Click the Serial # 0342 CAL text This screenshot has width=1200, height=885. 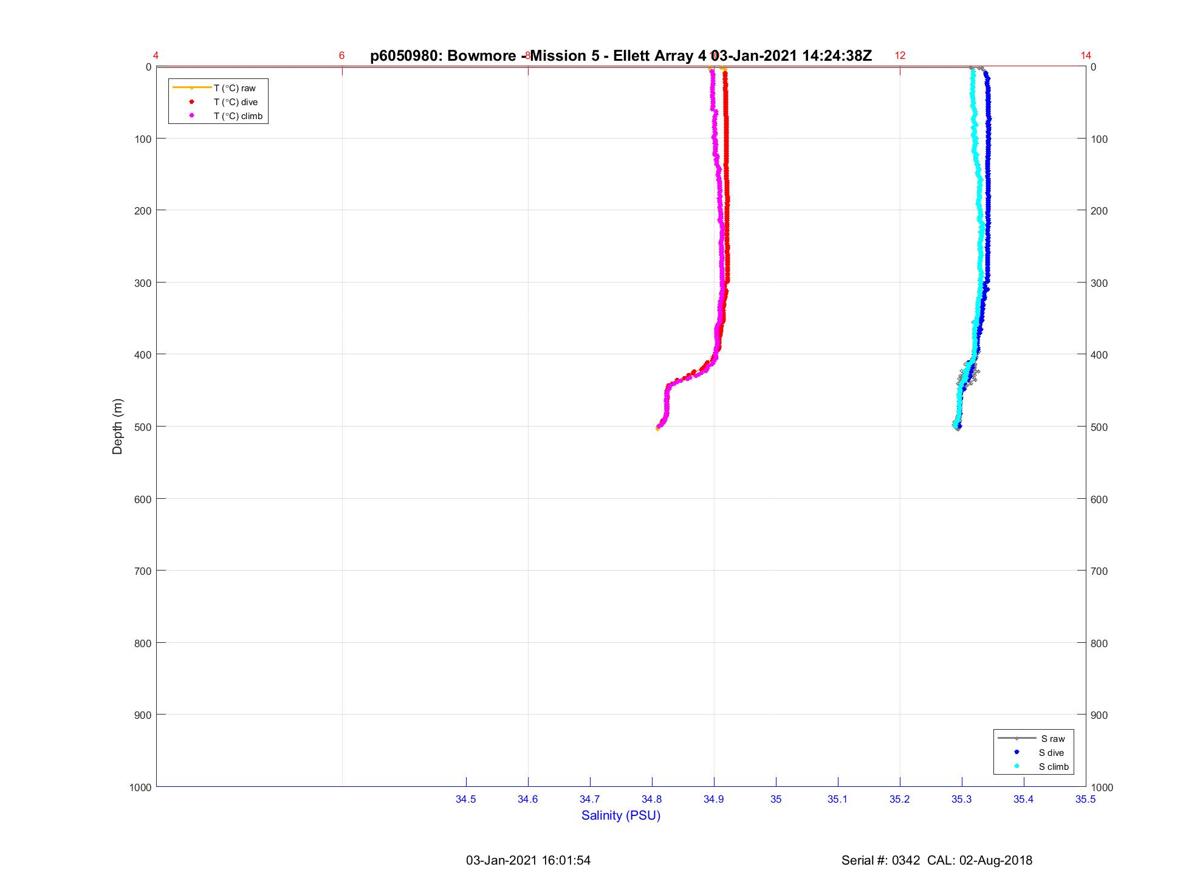pyautogui.click(x=937, y=860)
